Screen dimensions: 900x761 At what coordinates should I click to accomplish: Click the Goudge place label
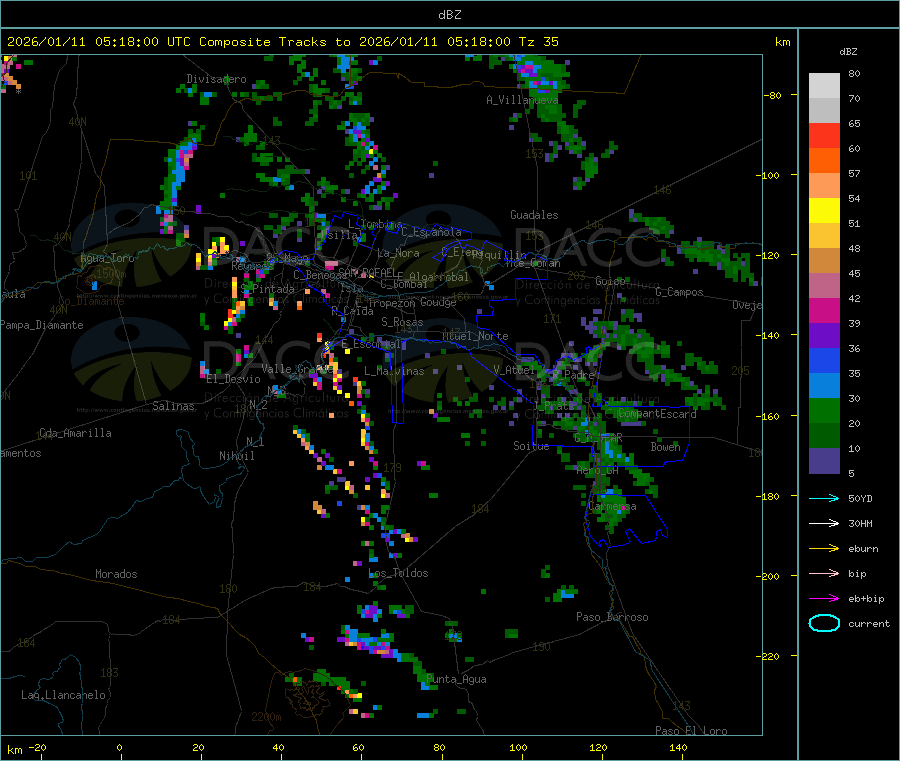click(438, 302)
